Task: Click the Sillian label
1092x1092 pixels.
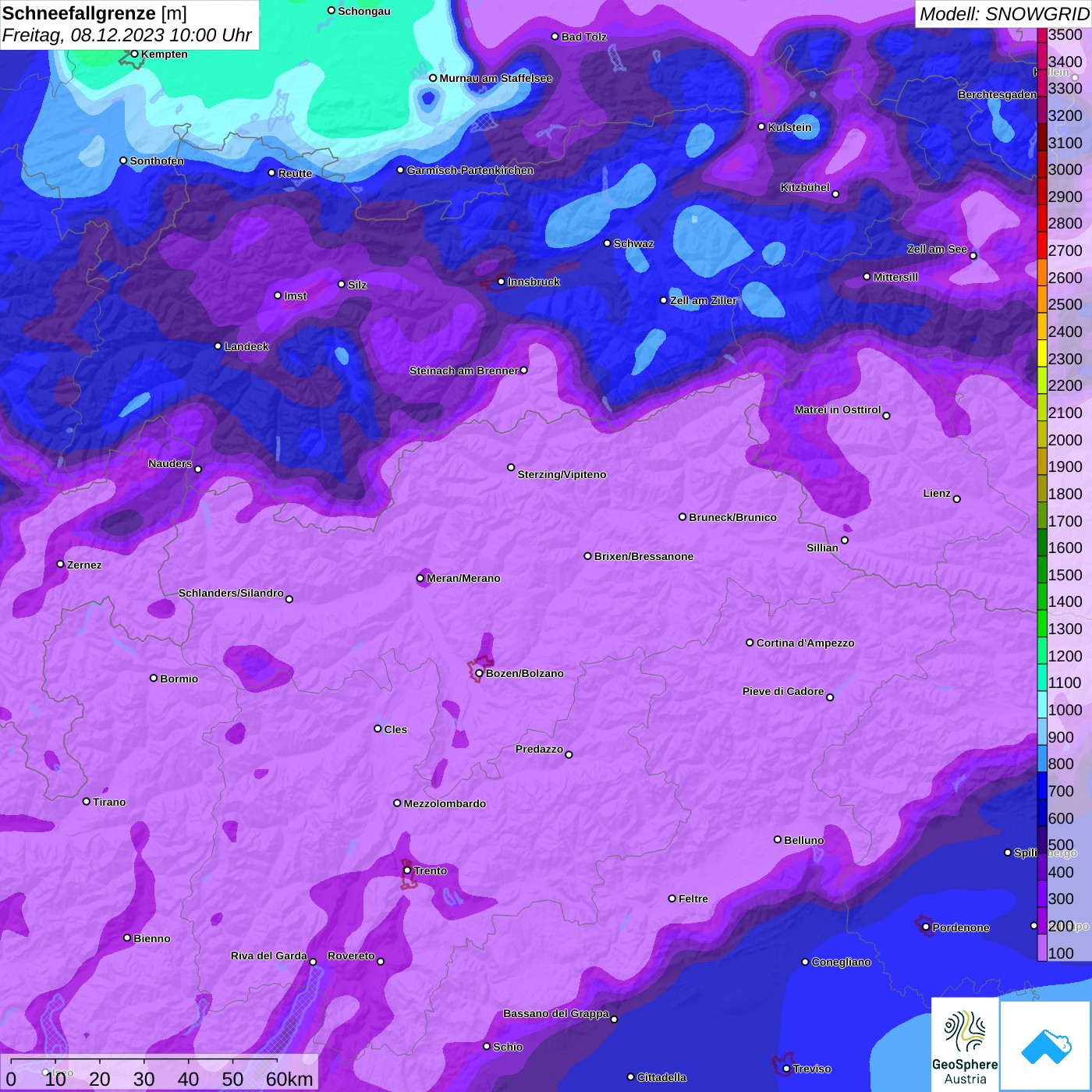Action: [x=822, y=548]
